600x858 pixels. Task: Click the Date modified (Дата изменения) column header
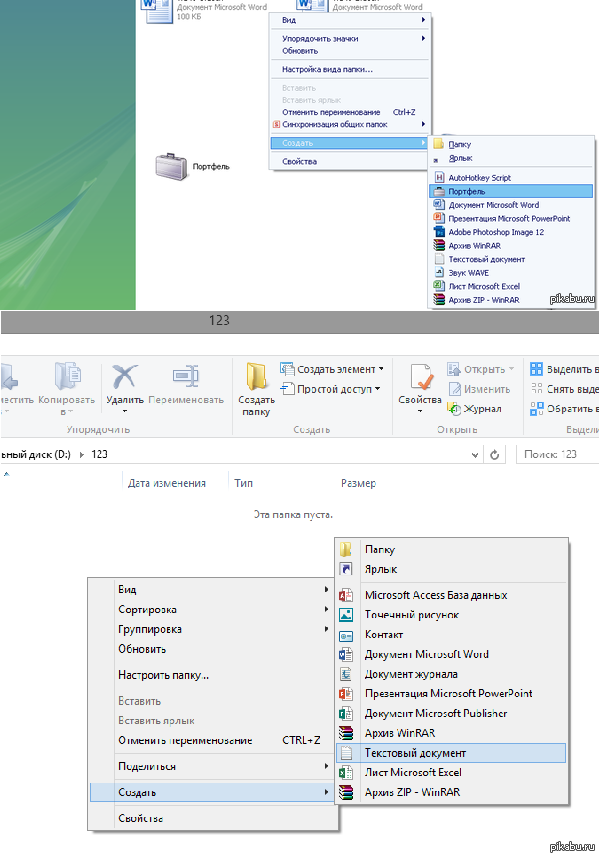pyautogui.click(x=167, y=483)
